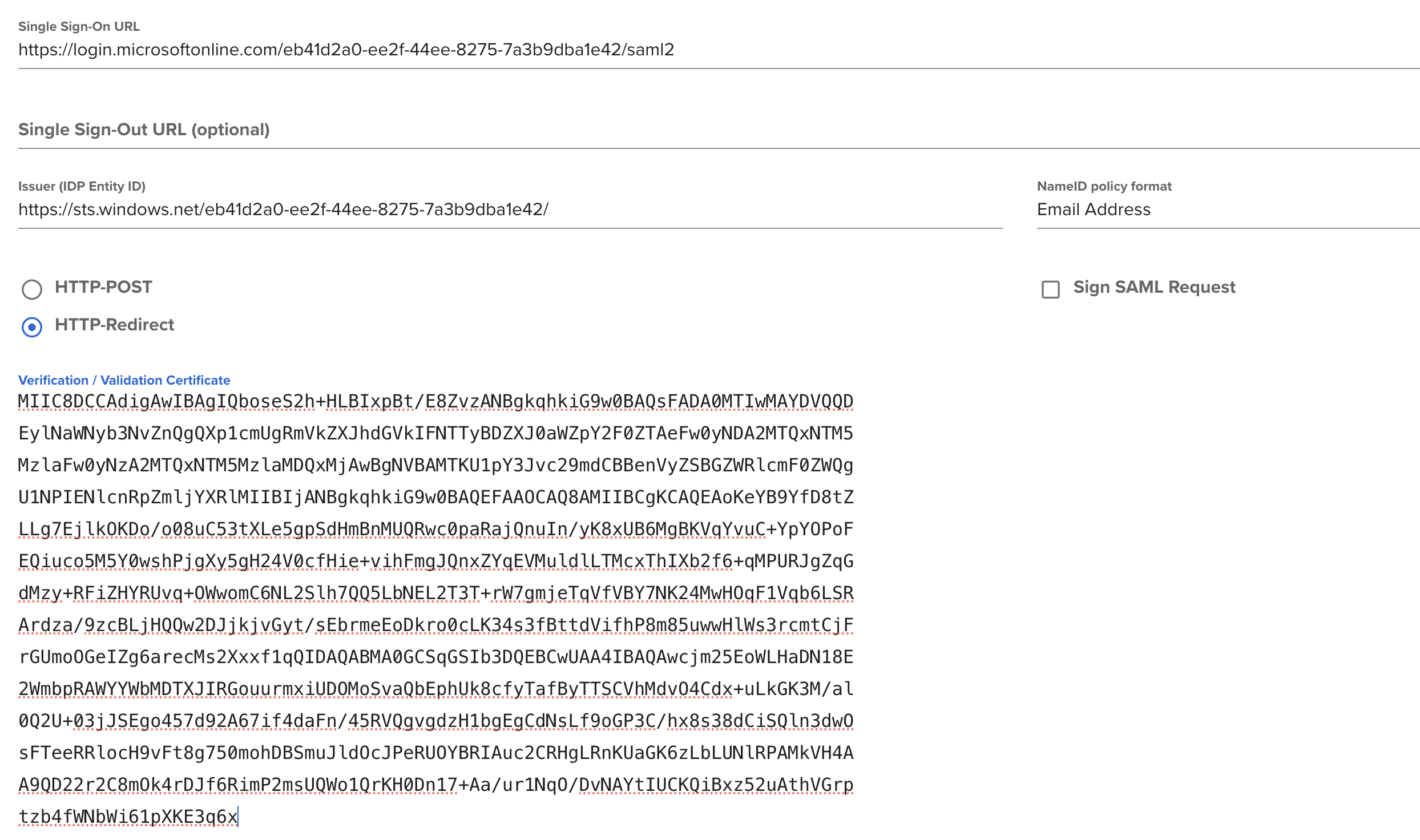Click certificate line starting with sFTeeRRlocH9
The width and height of the screenshot is (1420, 840).
pos(435,753)
